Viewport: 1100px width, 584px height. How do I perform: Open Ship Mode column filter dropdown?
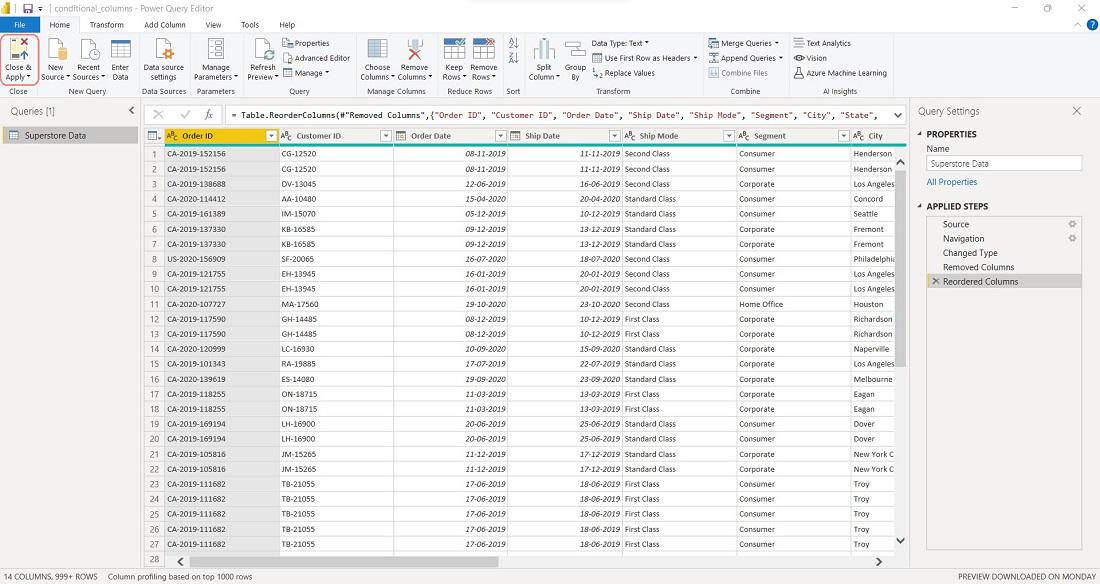(729, 135)
